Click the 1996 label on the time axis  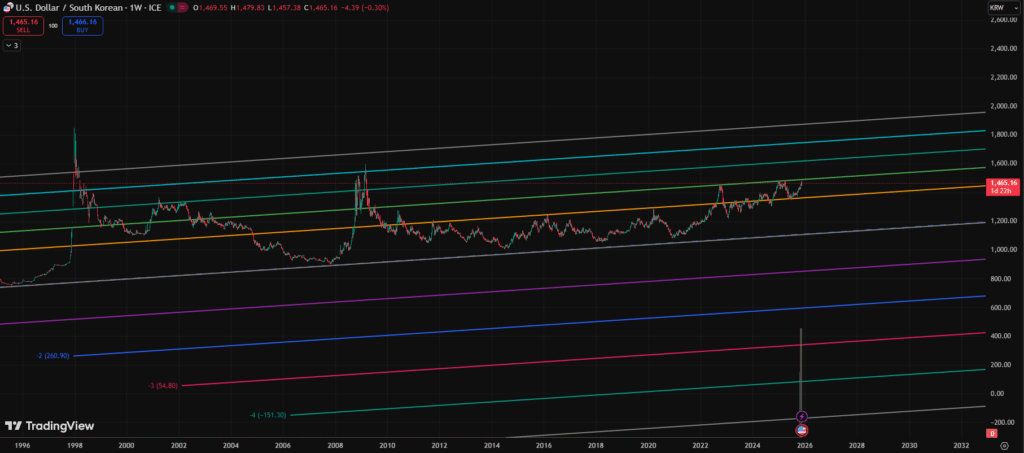(22, 445)
